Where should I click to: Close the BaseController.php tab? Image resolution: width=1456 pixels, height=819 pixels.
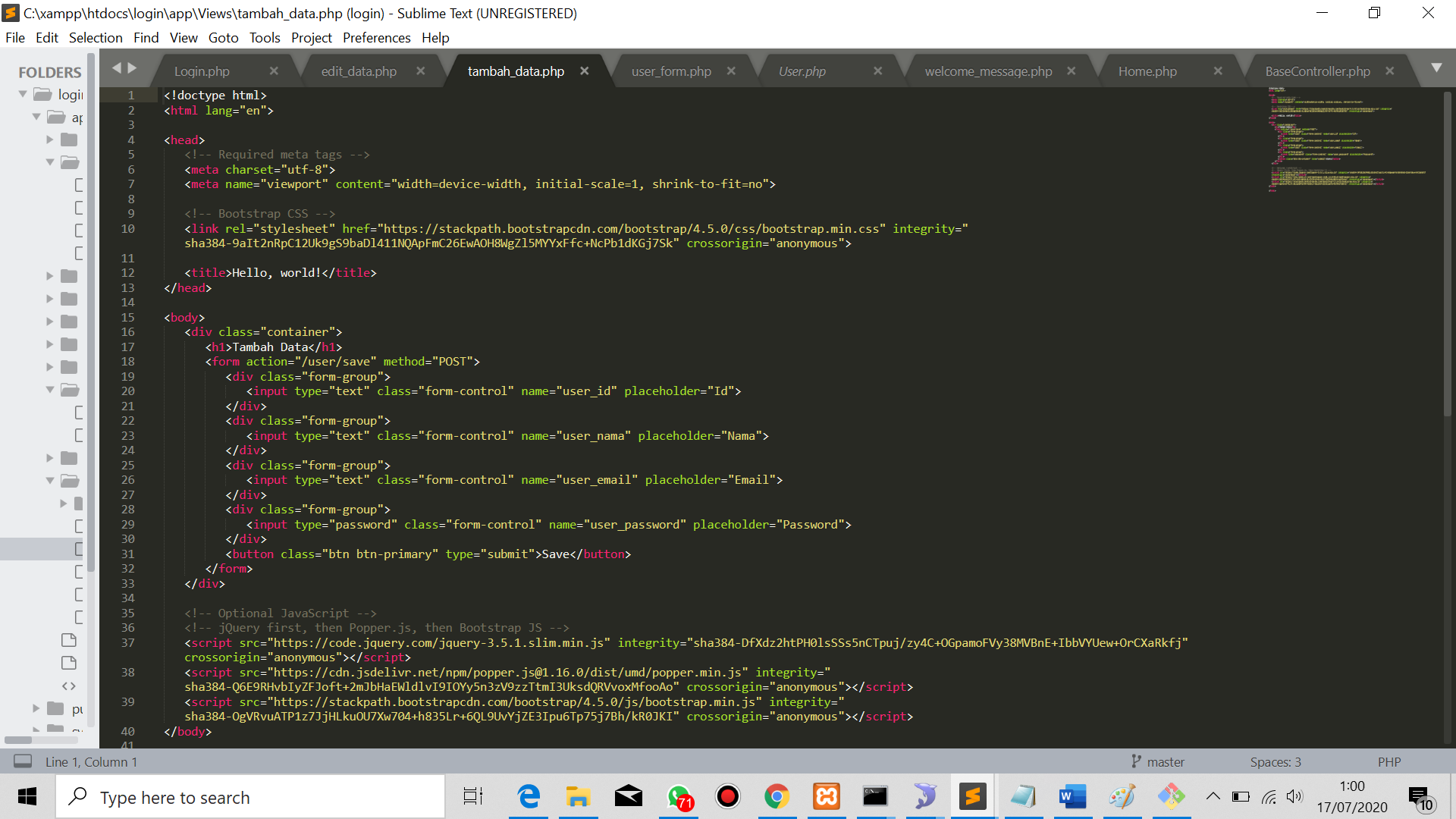(1389, 71)
